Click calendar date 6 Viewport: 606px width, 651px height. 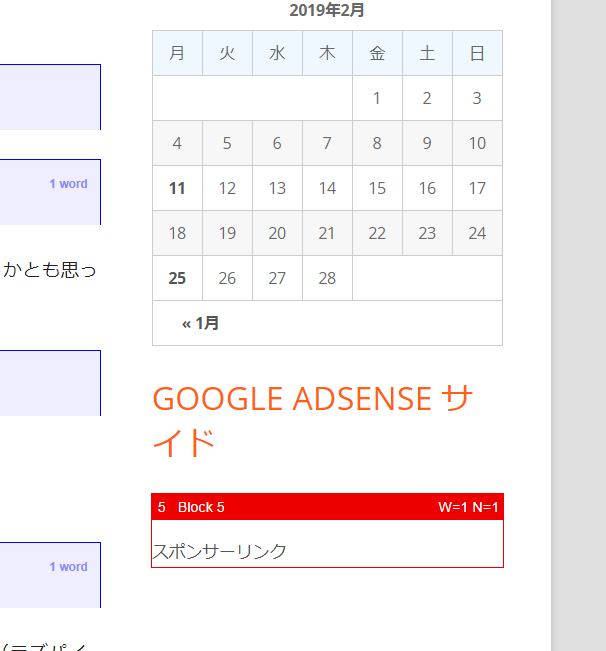[x=277, y=143]
